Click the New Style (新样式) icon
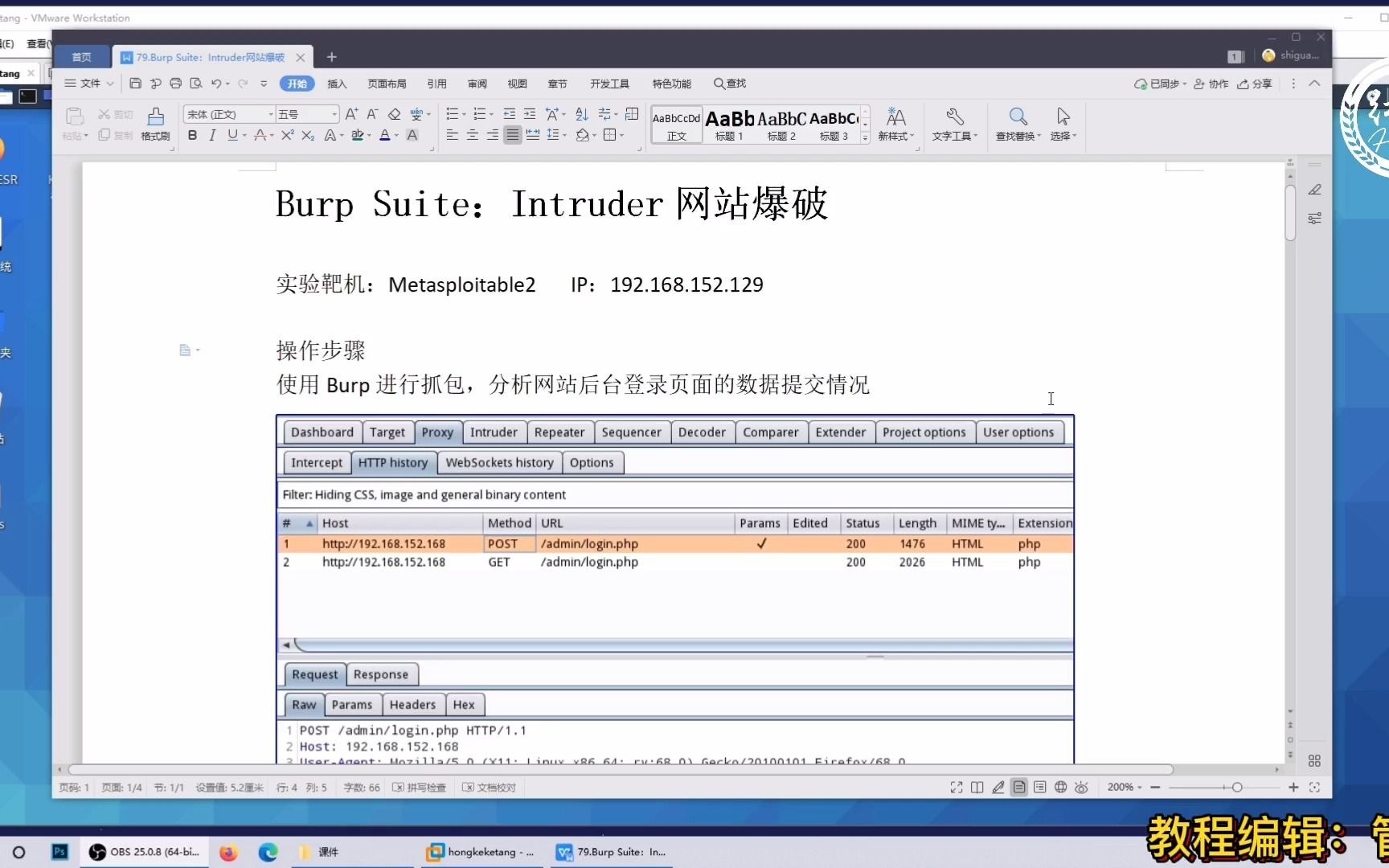This screenshot has width=1389, height=868. click(896, 125)
